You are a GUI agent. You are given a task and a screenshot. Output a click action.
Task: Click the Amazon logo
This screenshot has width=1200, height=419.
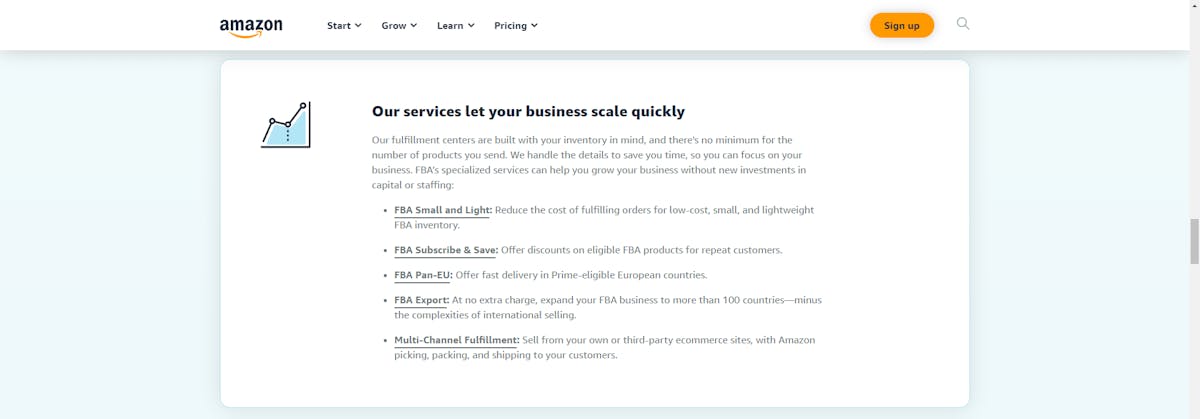point(251,27)
